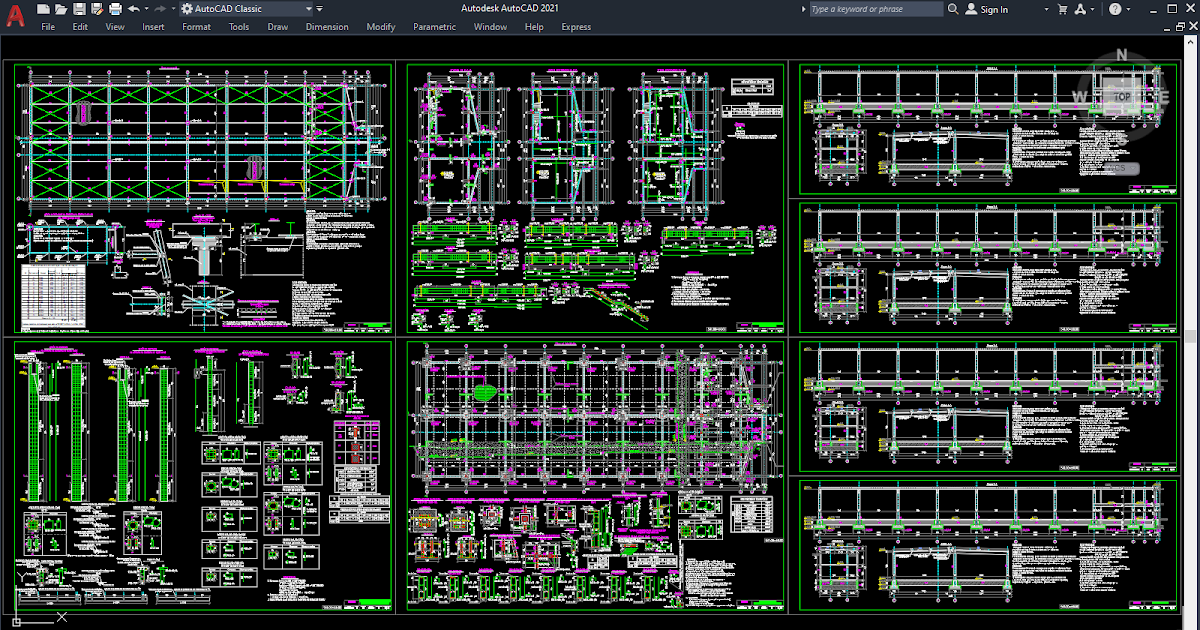Open the Quick Access toolbar customize chevron
Screen dimensions: 1200x630
pyautogui.click(x=319, y=8)
